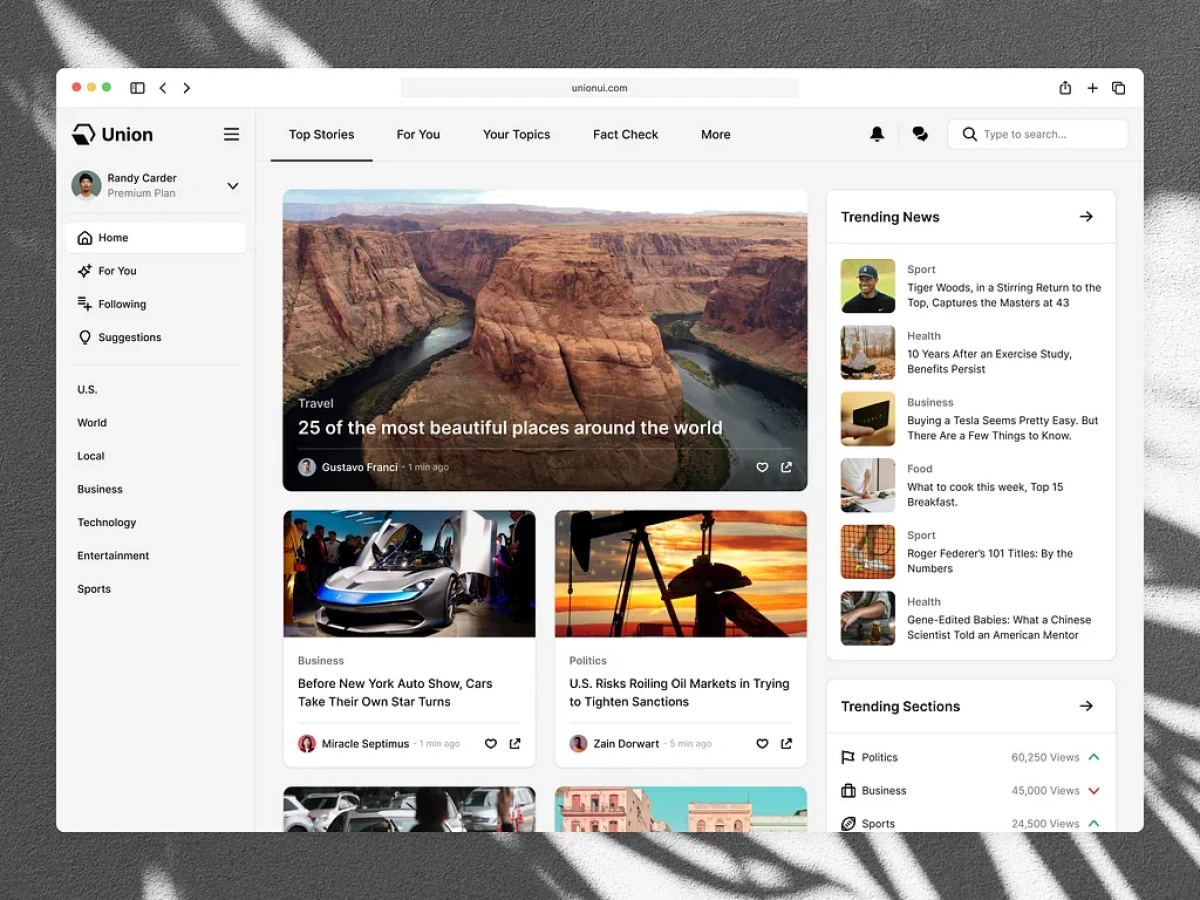Click the browser sidebar toggle icon
Screen dimensions: 1200x900
(x=137, y=88)
